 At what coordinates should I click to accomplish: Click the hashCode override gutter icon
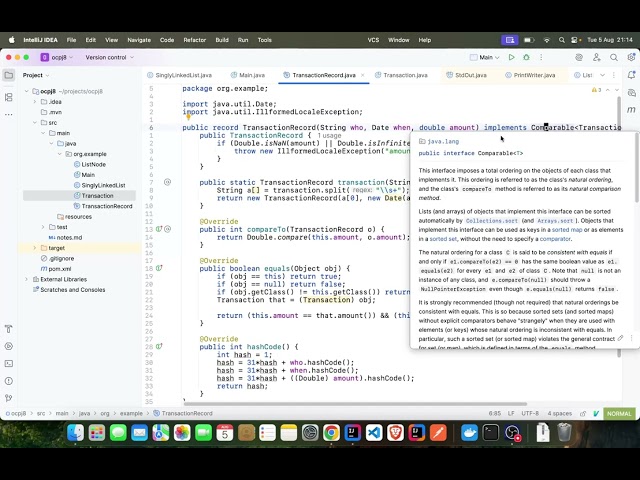point(159,347)
